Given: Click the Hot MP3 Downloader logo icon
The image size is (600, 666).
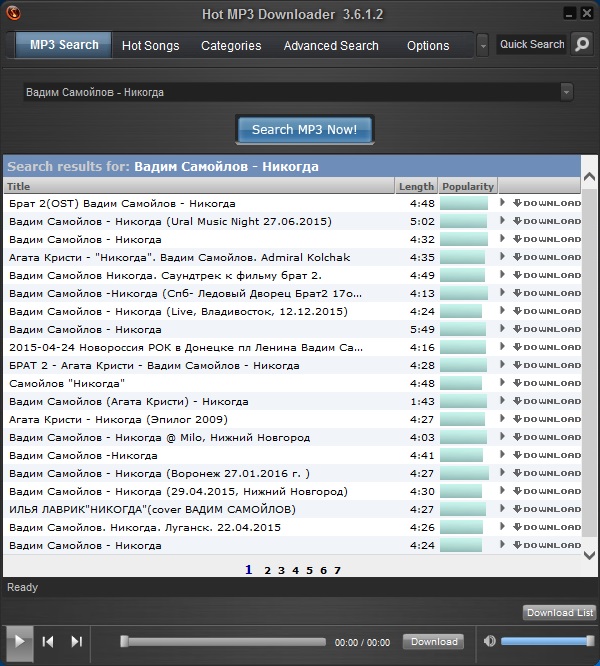Looking at the screenshot, I should (14, 13).
